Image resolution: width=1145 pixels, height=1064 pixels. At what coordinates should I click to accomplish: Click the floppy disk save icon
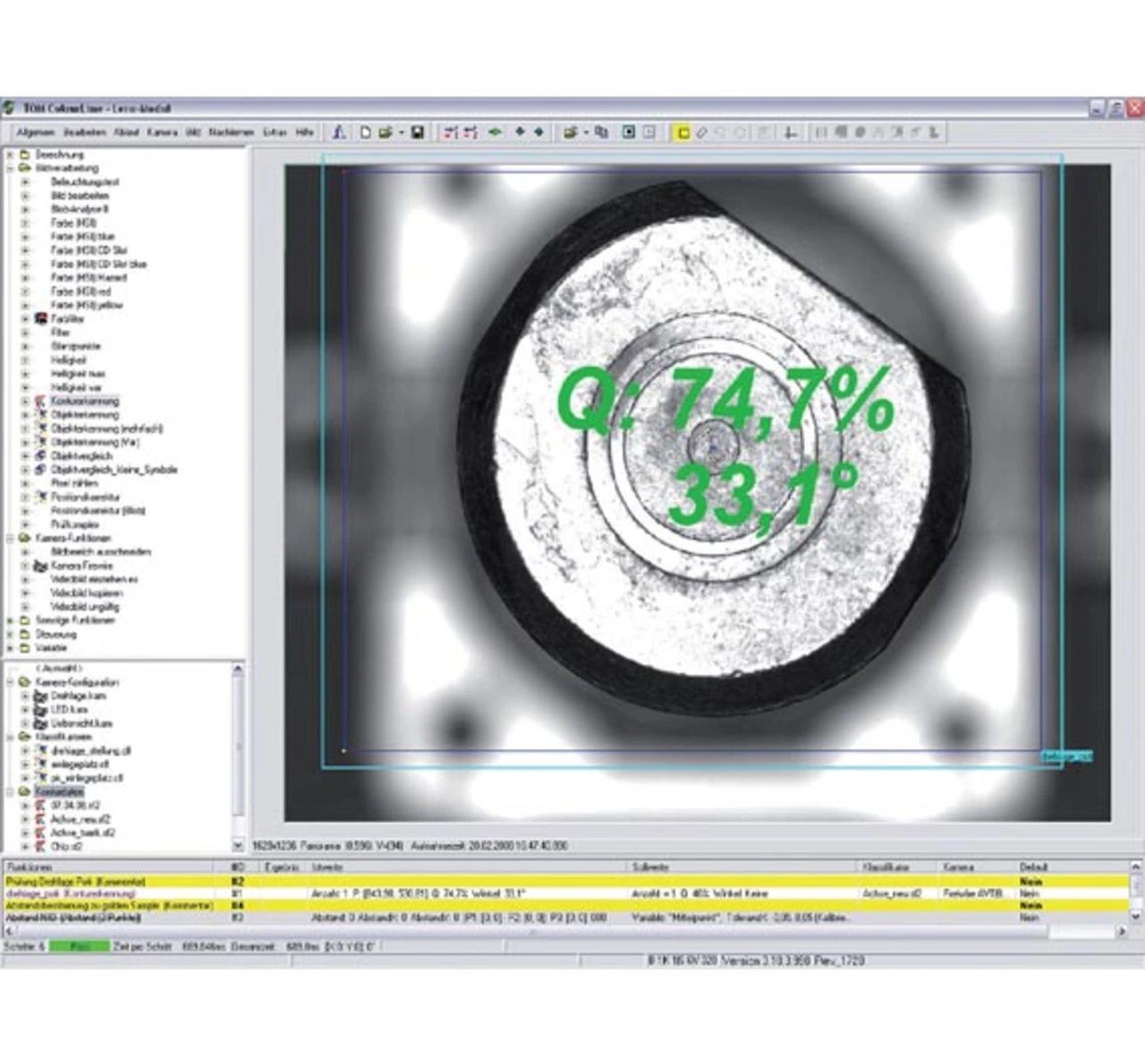418,132
